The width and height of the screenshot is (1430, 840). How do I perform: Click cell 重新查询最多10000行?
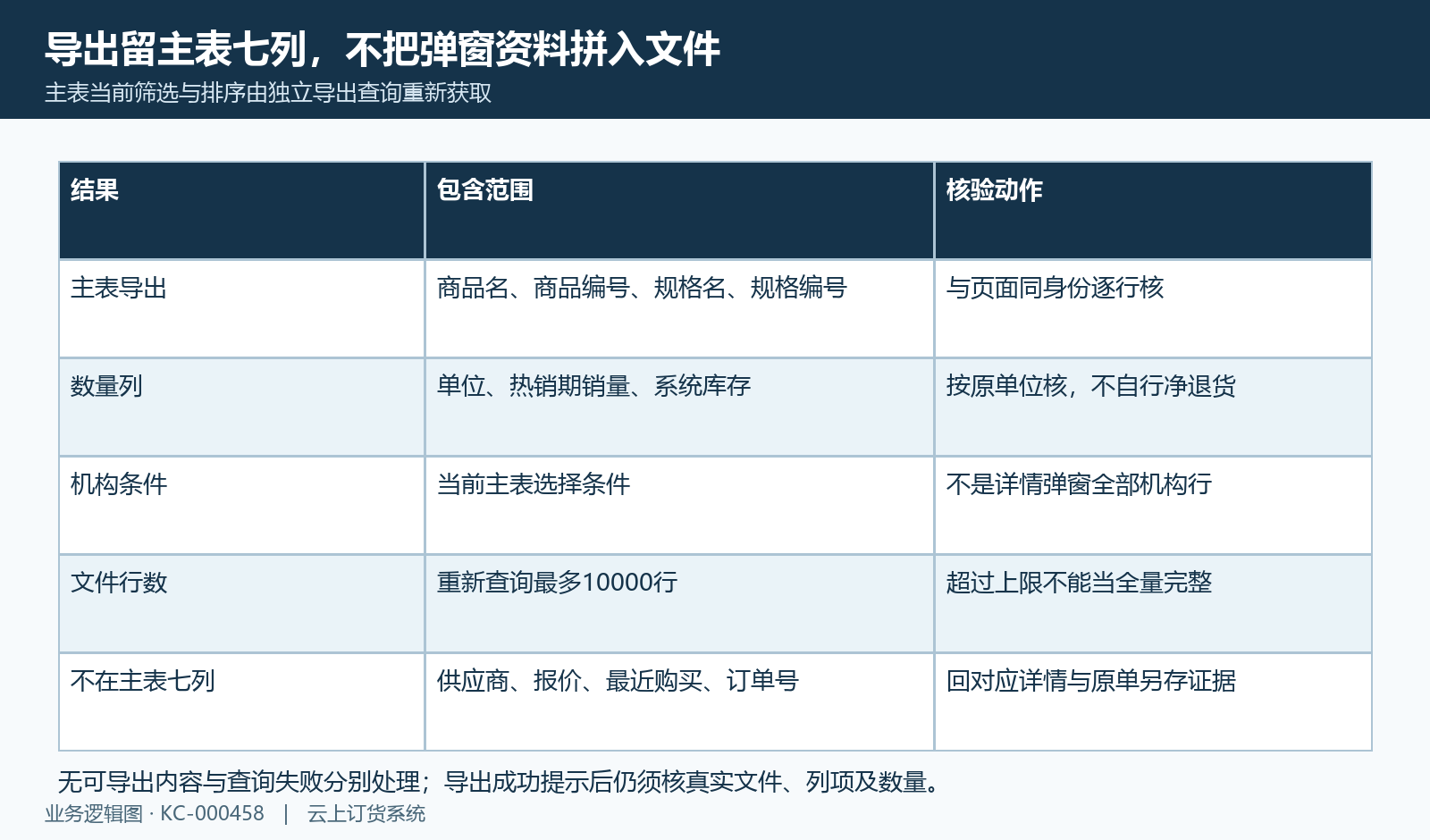click(679, 604)
